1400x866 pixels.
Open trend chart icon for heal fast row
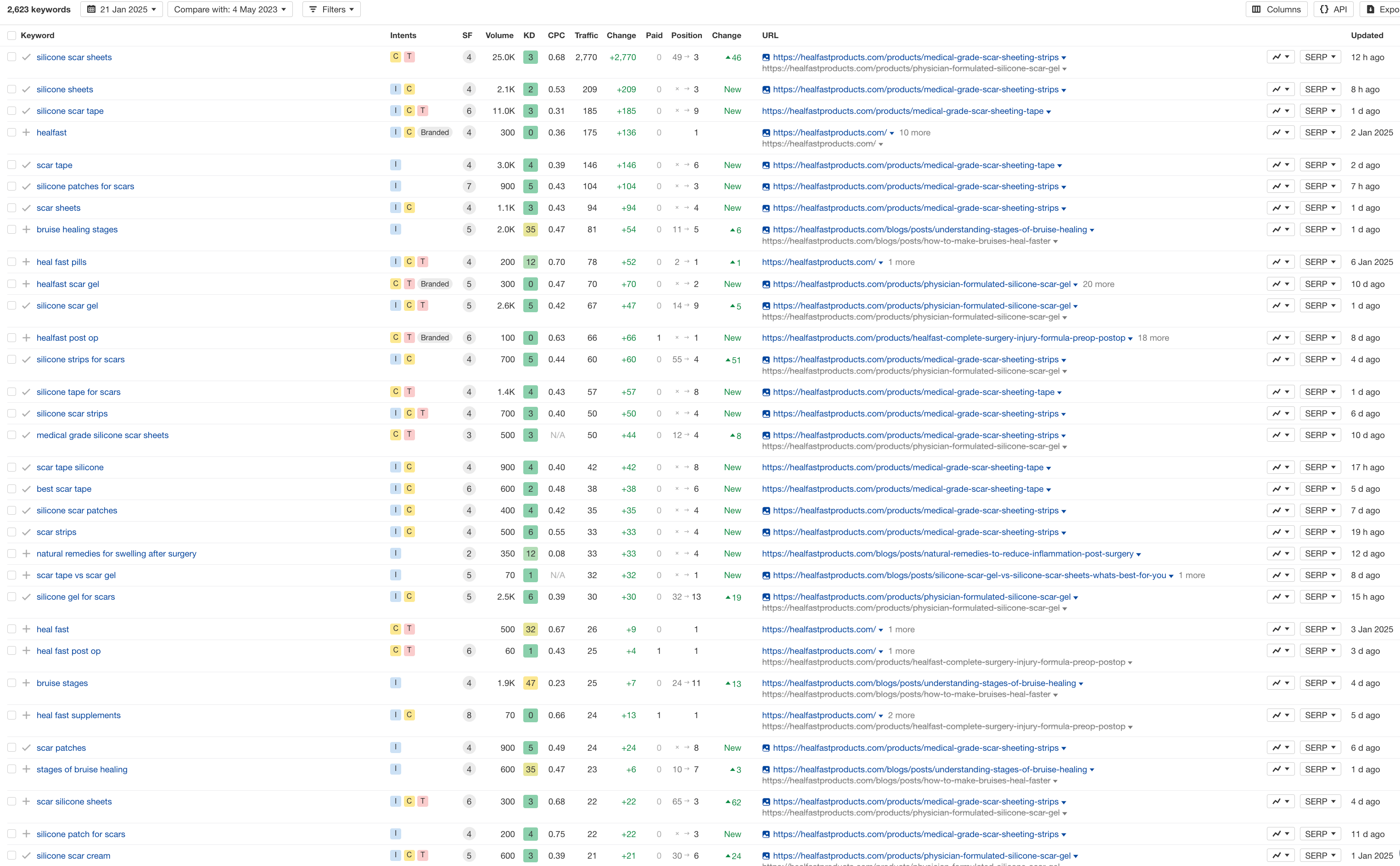pos(1280,629)
